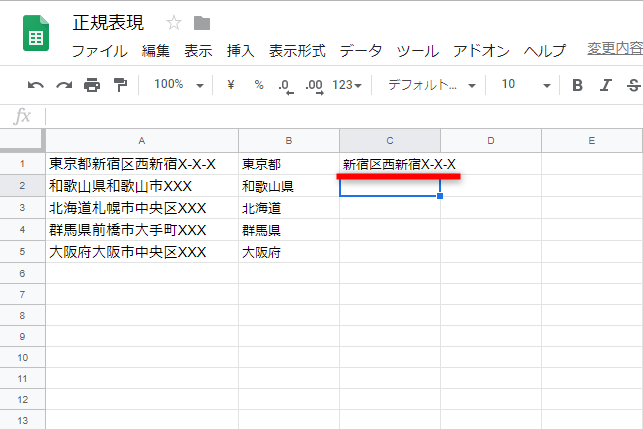Toggle italic formatting

pyautogui.click(x=606, y=85)
